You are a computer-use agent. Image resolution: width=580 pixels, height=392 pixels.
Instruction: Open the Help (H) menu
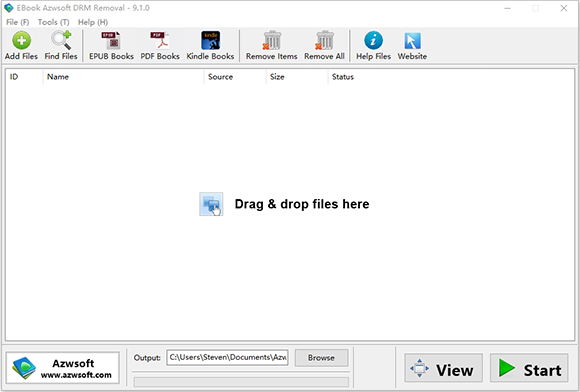coord(93,22)
